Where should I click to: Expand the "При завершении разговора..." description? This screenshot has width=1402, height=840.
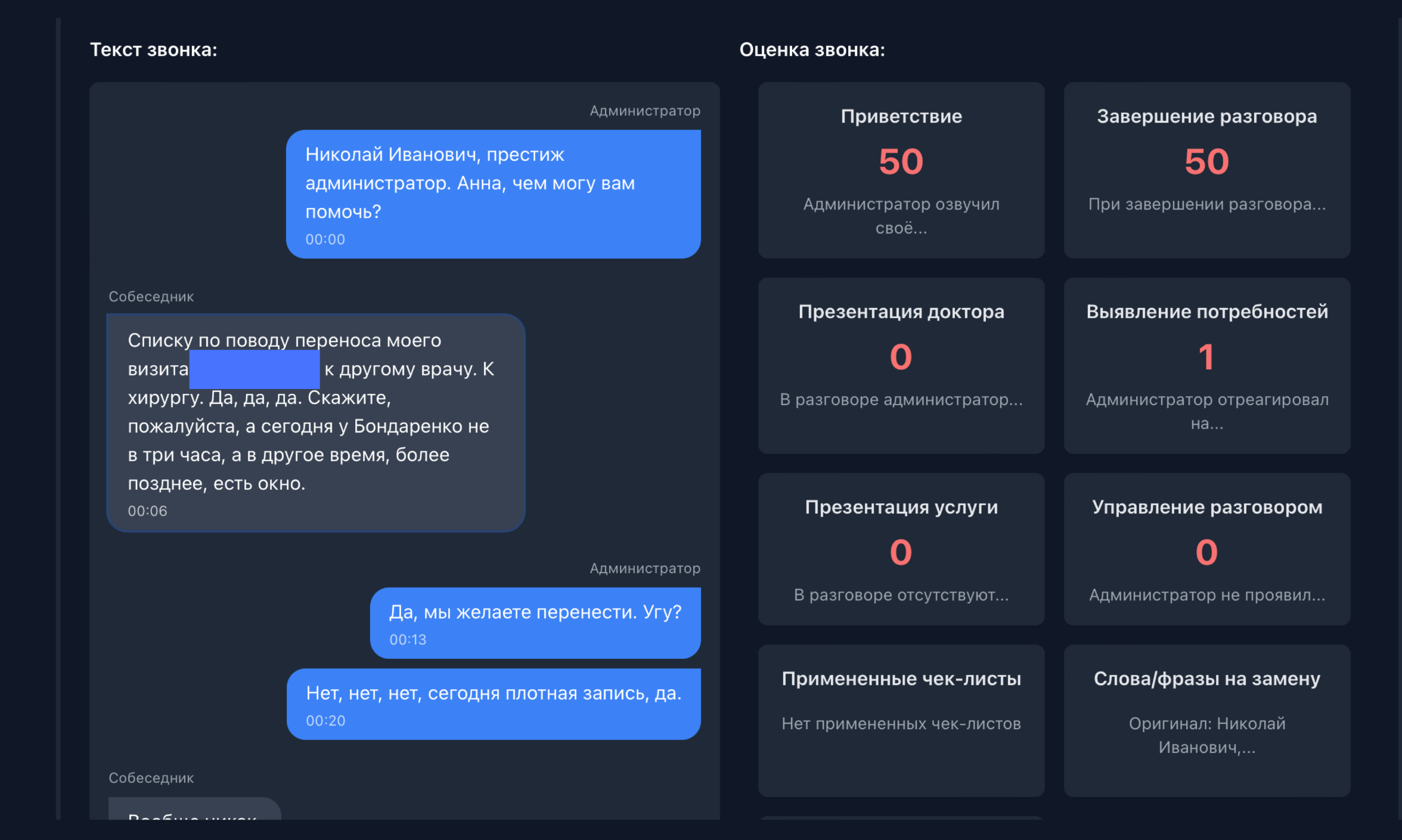(1206, 204)
